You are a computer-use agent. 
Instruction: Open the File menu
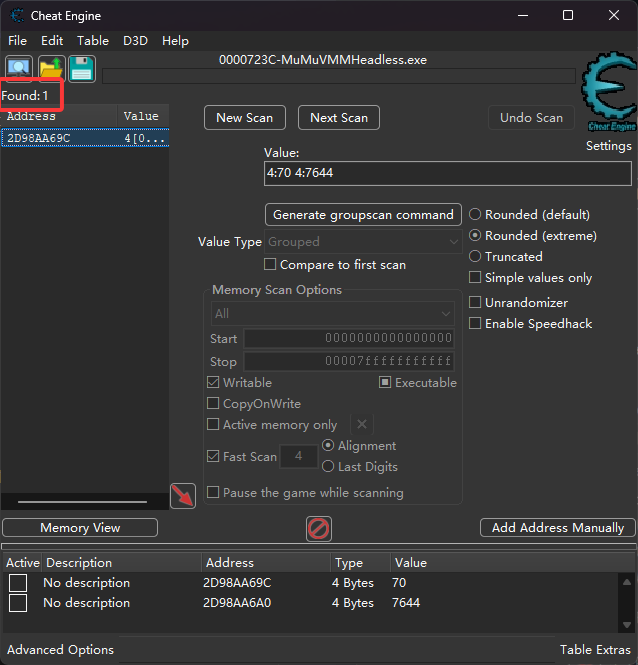(x=17, y=41)
